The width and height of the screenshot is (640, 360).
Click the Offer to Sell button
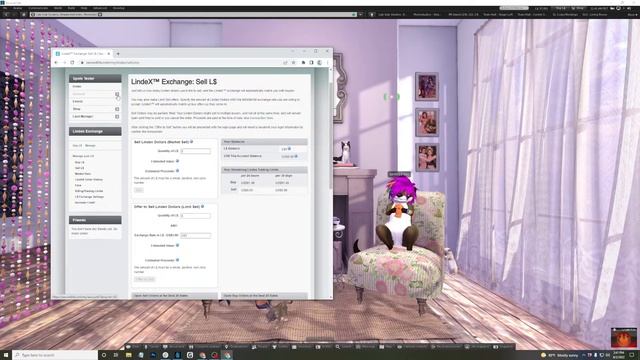click(x=144, y=279)
